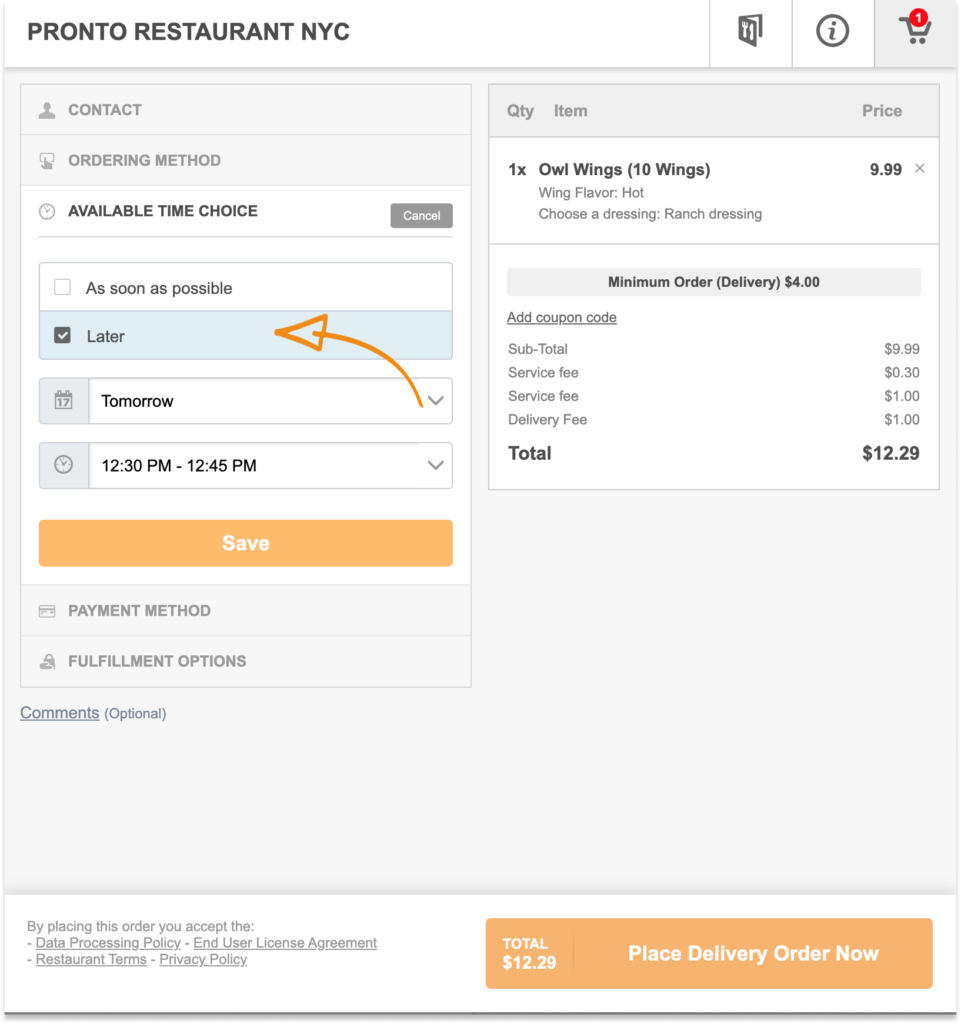Click the clock icon beside time range
961x1024 pixels.
pos(64,465)
